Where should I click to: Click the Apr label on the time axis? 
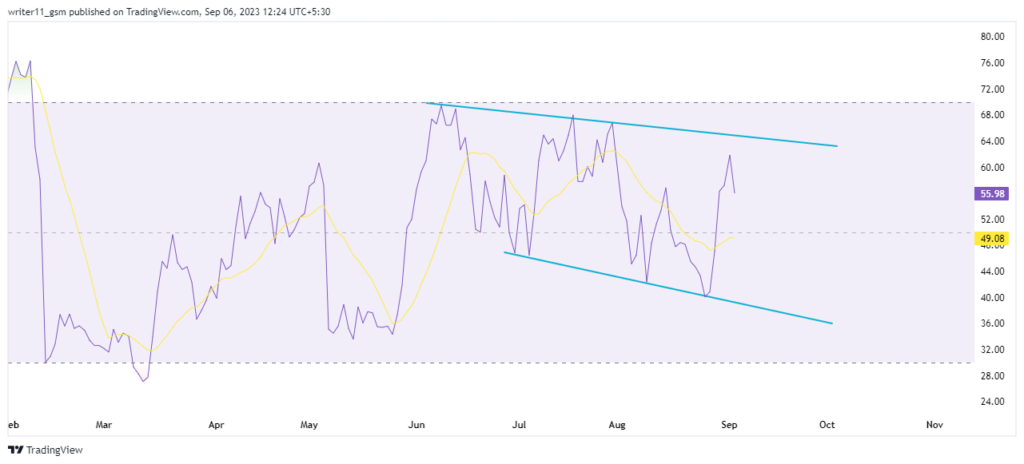point(216,425)
